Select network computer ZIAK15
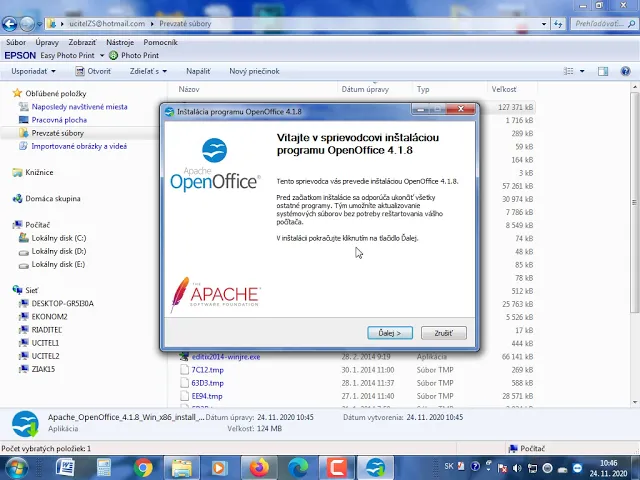 pyautogui.click(x=43, y=369)
